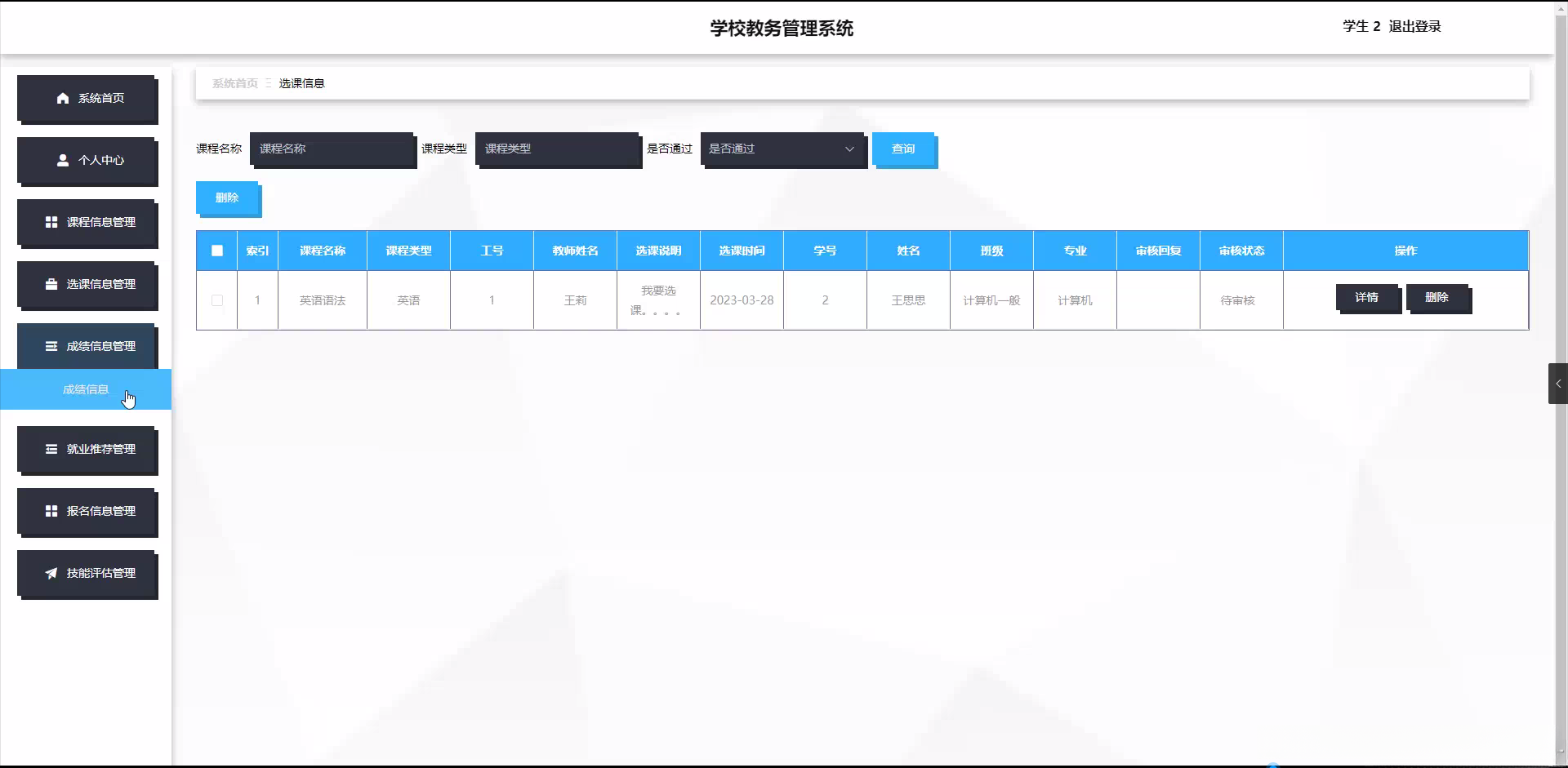Tick the checkbox for the 英语语法 row
Screen dimensions: 1568x768
[217, 300]
